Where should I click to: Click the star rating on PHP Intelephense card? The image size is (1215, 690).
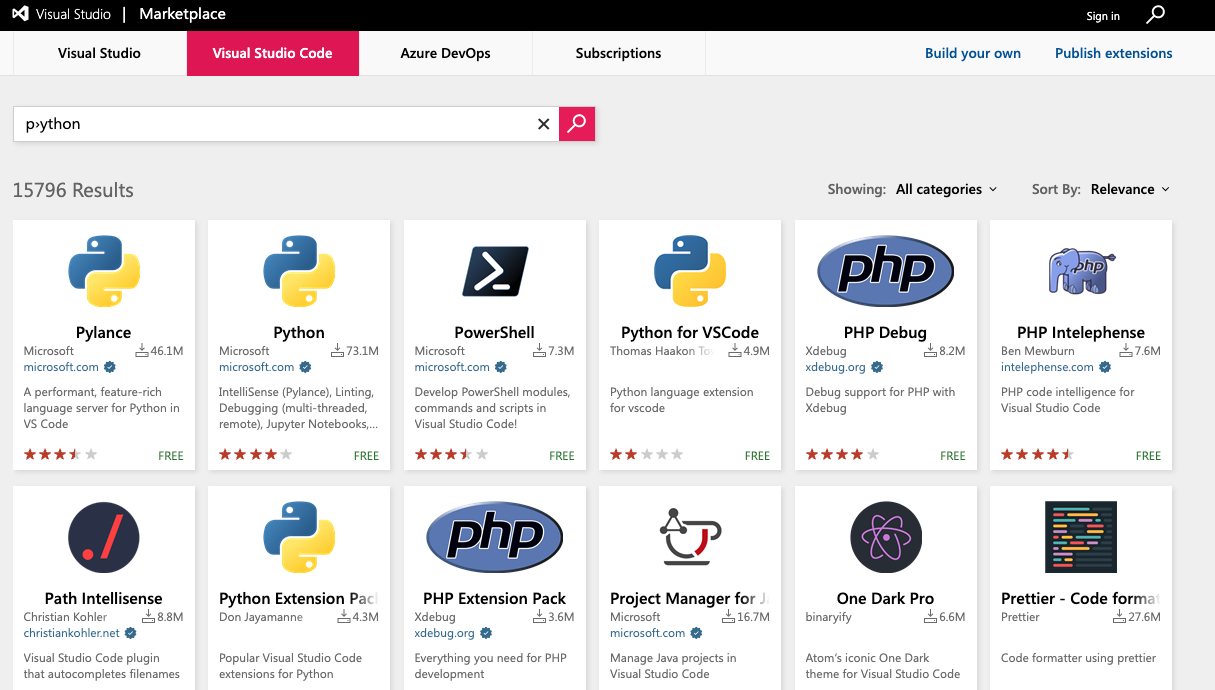(1038, 455)
